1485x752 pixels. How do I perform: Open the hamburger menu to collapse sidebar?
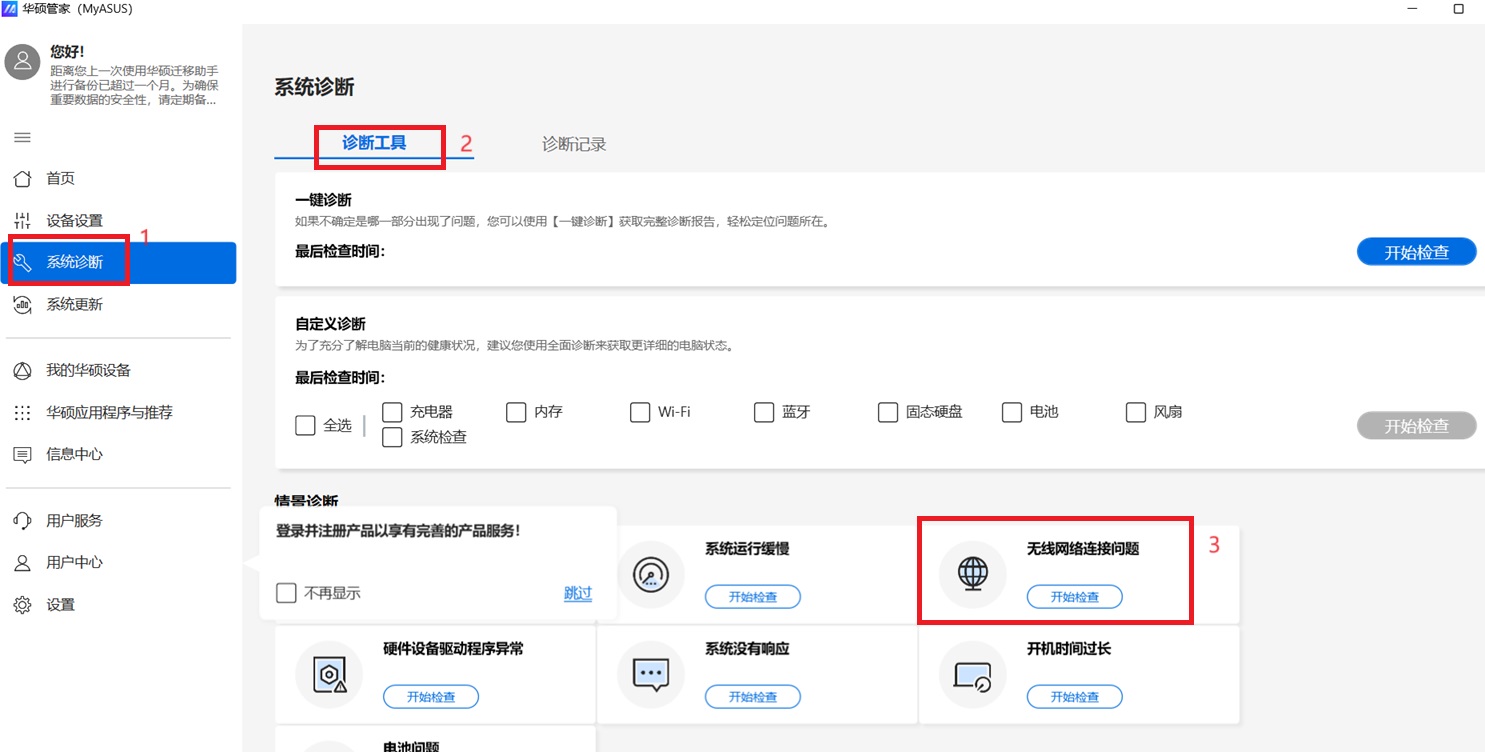pyautogui.click(x=22, y=137)
